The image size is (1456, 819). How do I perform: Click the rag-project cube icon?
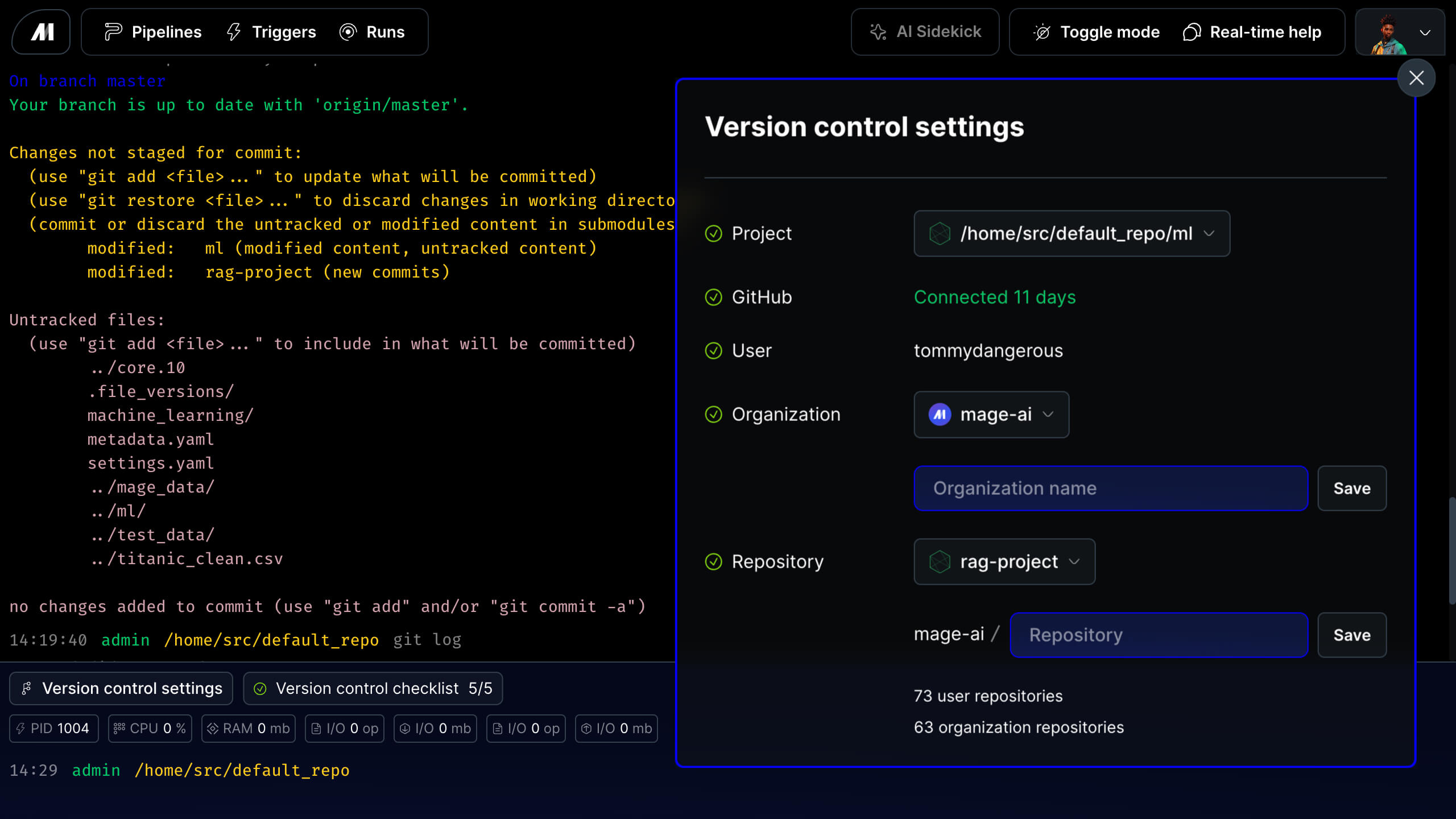[x=940, y=561]
